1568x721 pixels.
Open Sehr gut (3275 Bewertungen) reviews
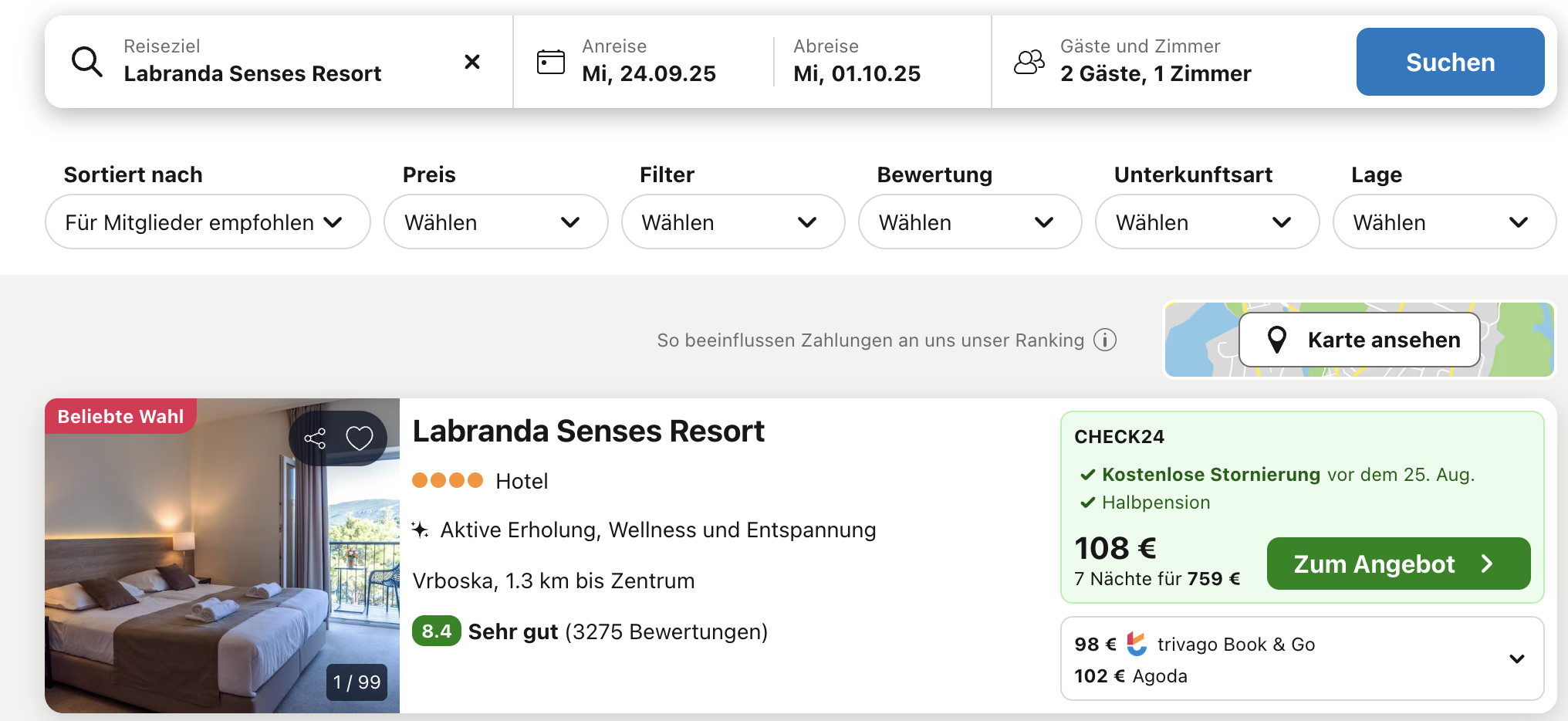(618, 631)
